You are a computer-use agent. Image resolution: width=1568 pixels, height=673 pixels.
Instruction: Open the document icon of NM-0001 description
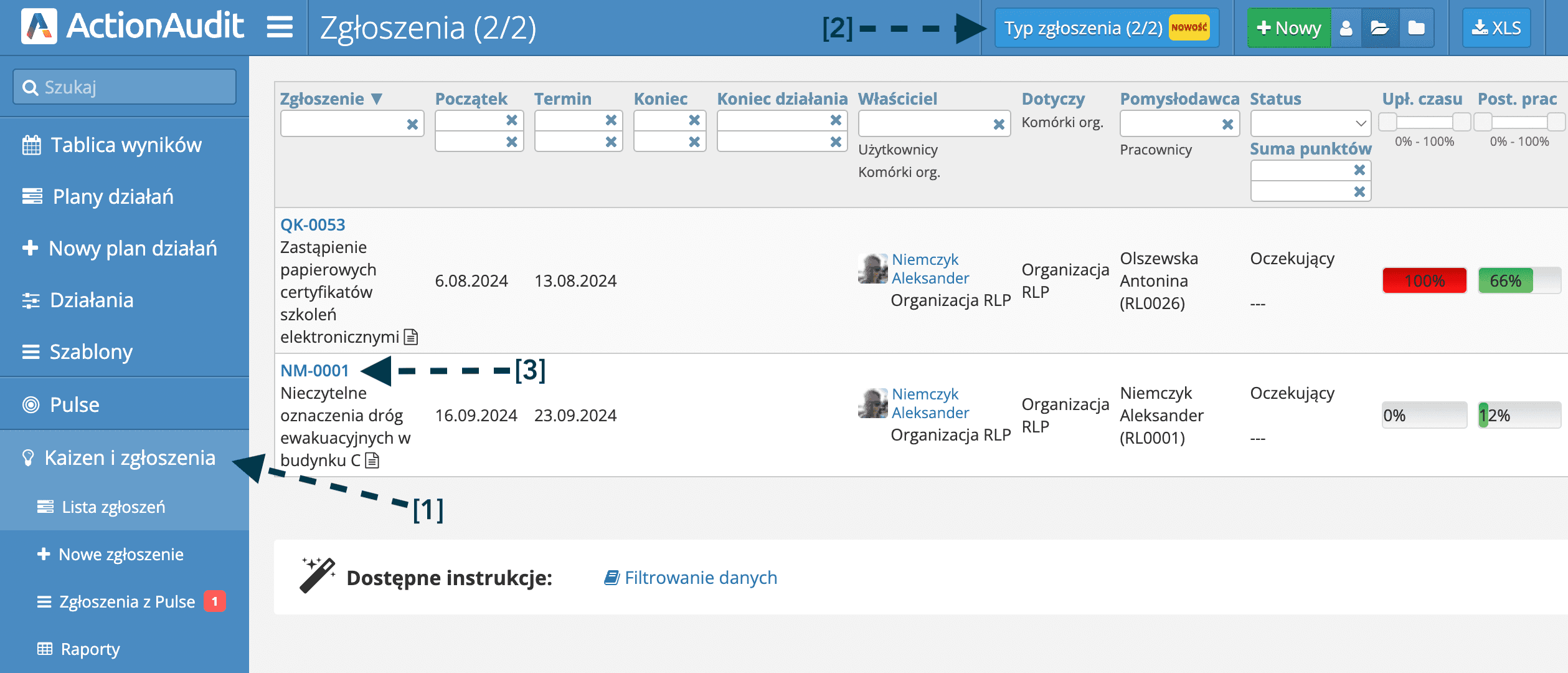point(372,461)
